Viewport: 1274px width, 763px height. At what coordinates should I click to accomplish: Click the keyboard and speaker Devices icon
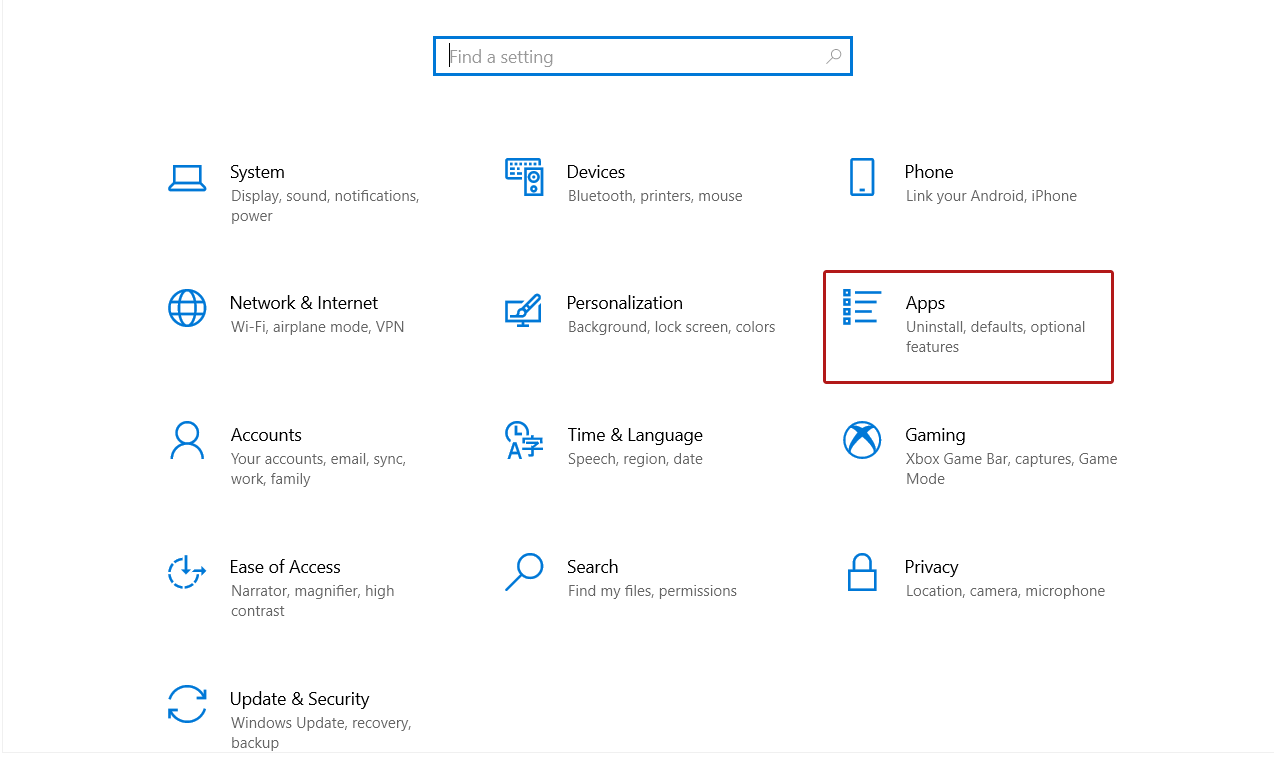(x=524, y=177)
